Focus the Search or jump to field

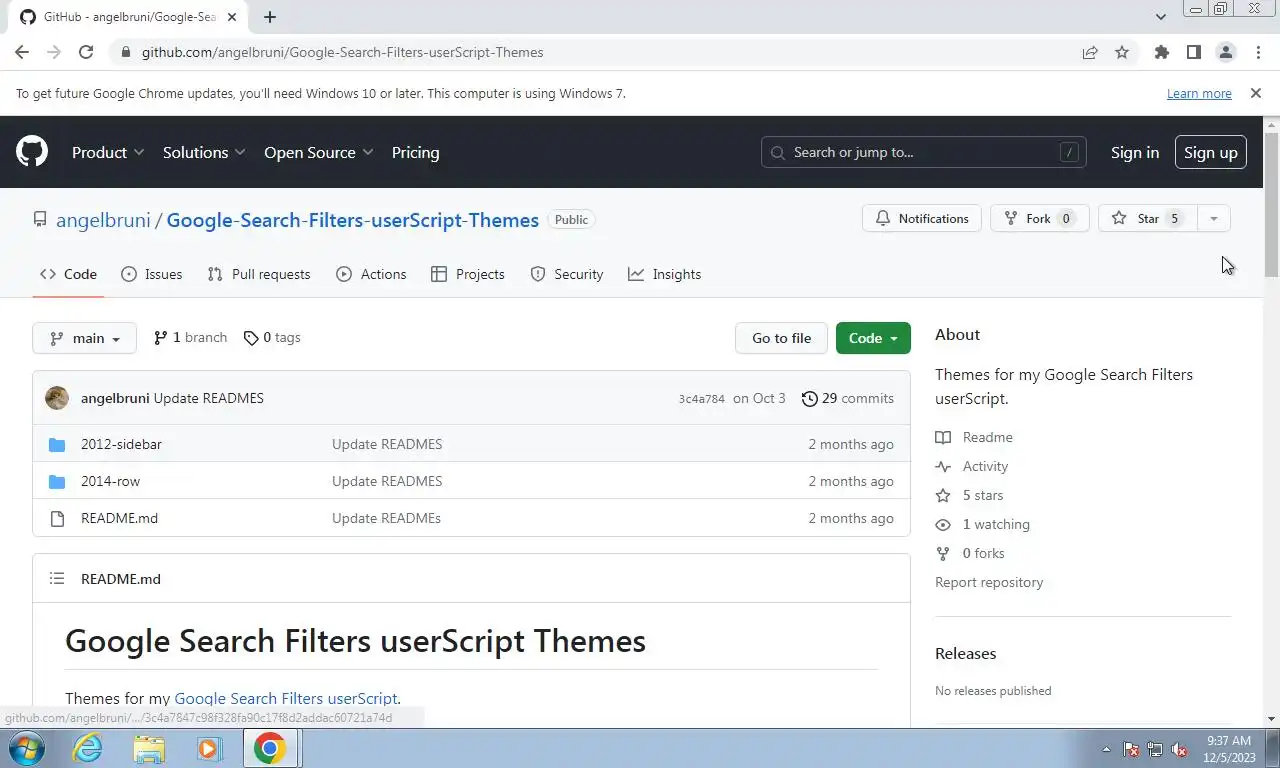[x=923, y=152]
